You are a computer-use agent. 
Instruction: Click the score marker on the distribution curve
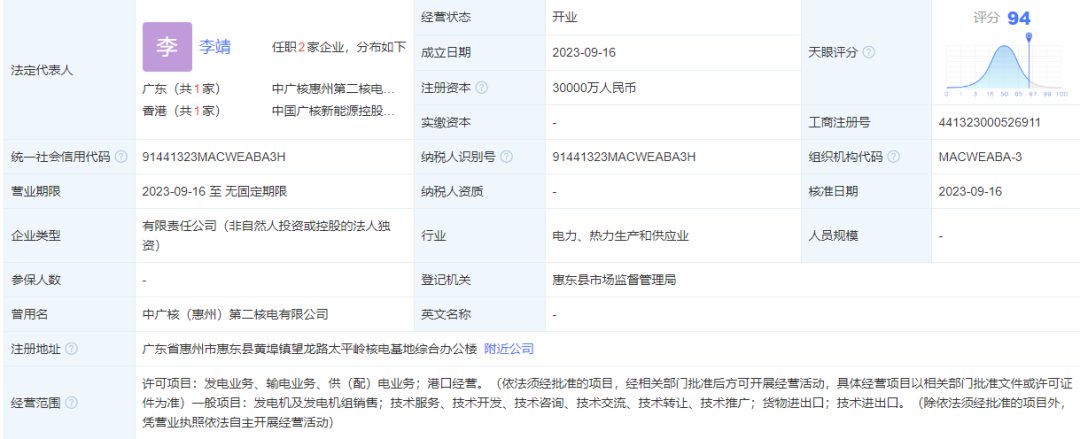coord(1029,39)
